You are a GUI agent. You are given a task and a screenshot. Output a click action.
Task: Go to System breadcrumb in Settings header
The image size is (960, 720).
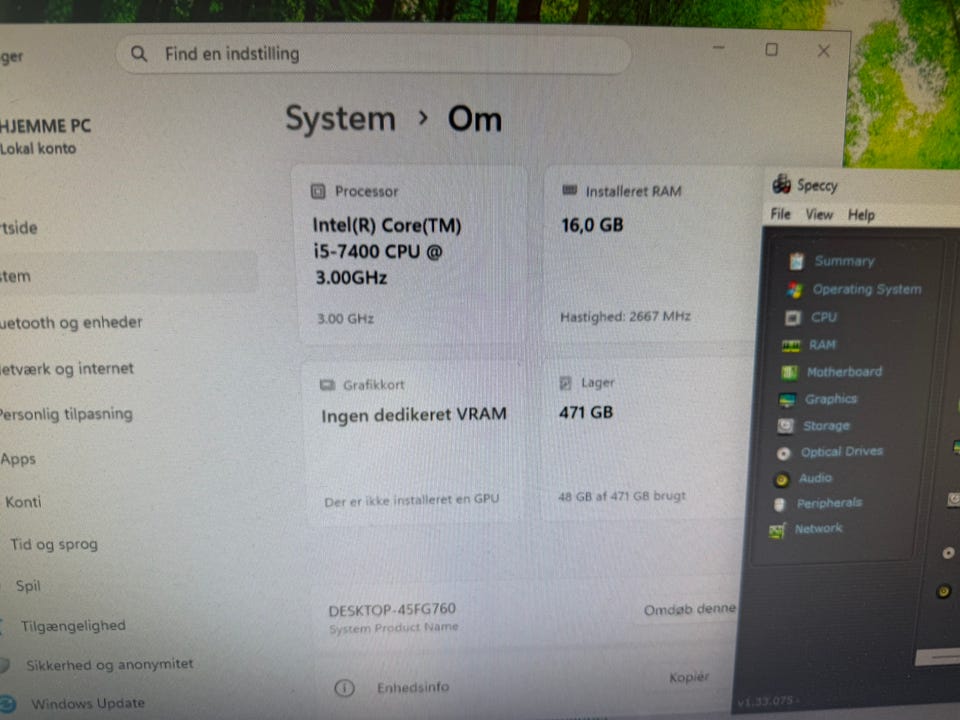(340, 119)
